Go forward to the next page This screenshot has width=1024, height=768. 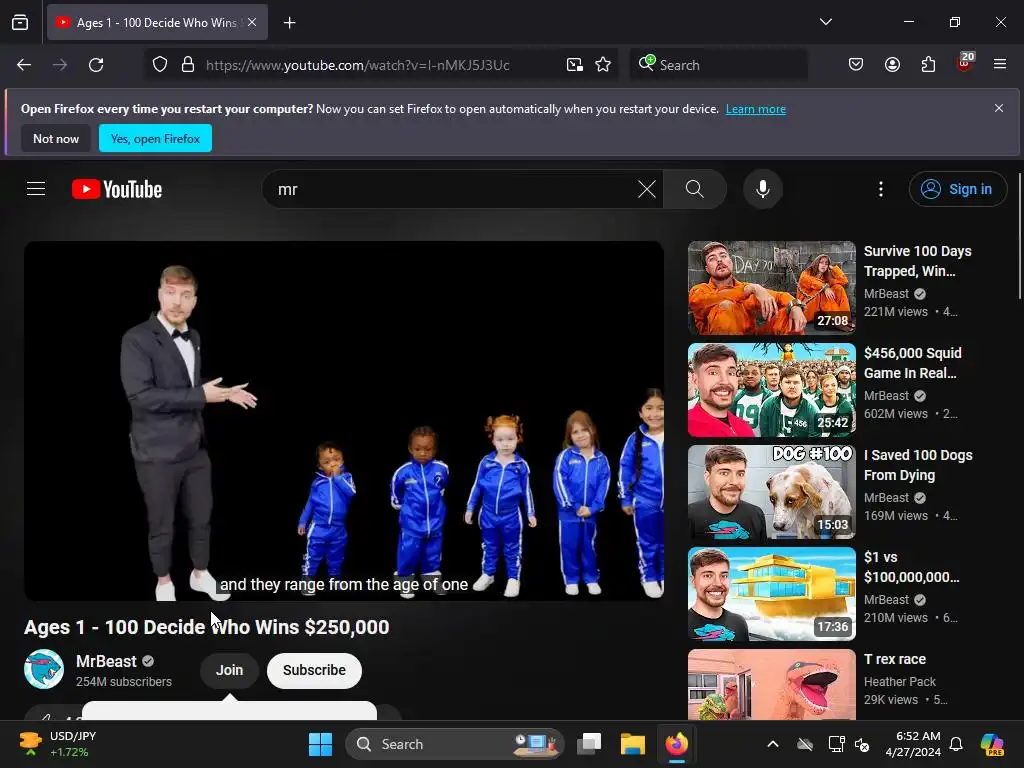[60, 65]
